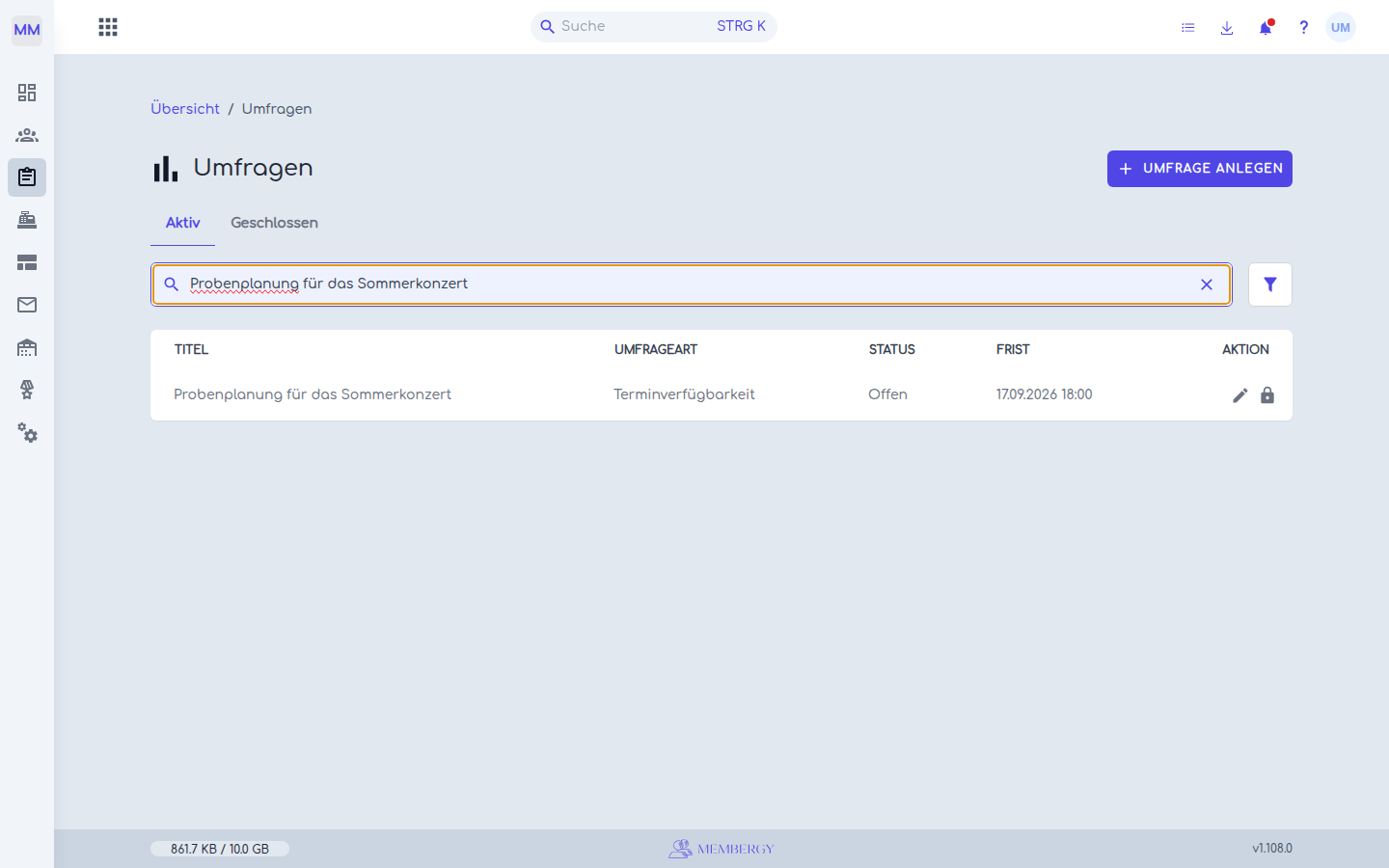Screen dimensions: 1389x868
Task: Click the Umfrage anlegen button
Action: pos(1200,169)
